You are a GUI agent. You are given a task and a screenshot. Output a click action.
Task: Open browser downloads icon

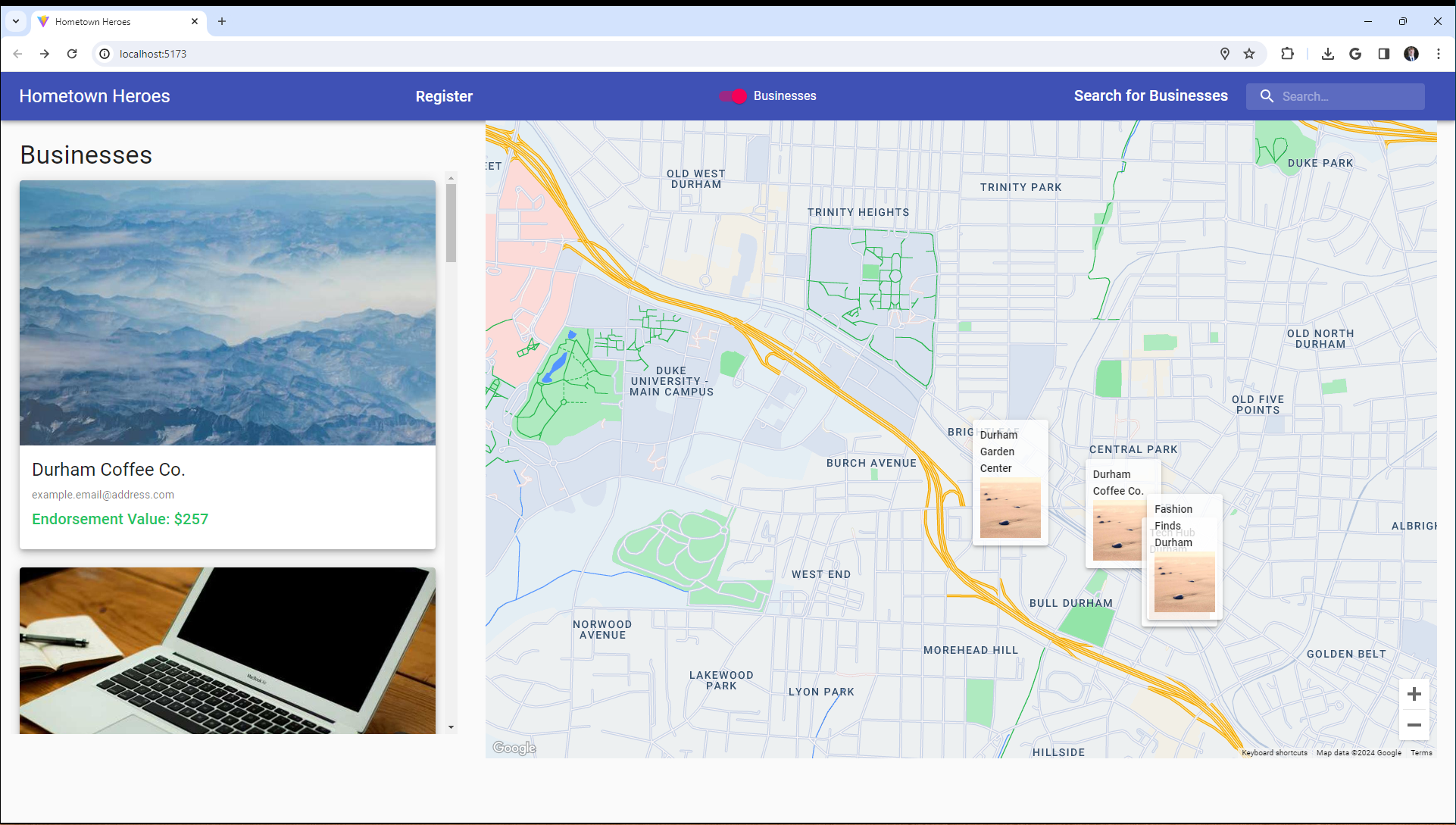click(x=1327, y=54)
